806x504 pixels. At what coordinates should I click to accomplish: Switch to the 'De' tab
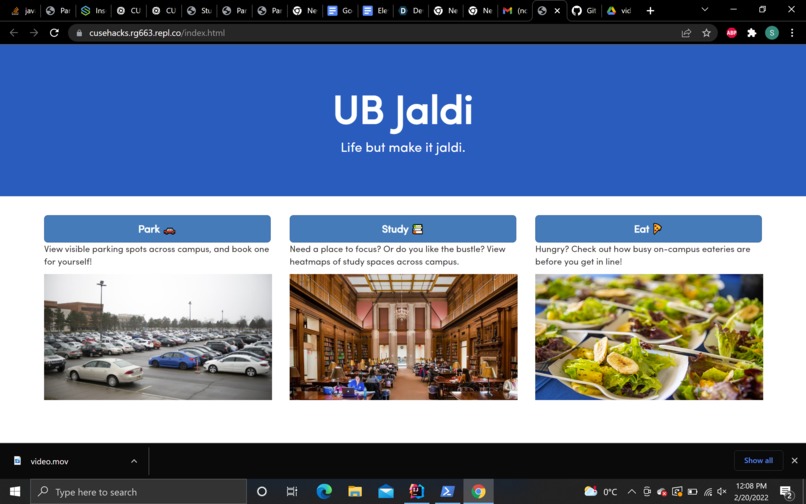point(410,11)
